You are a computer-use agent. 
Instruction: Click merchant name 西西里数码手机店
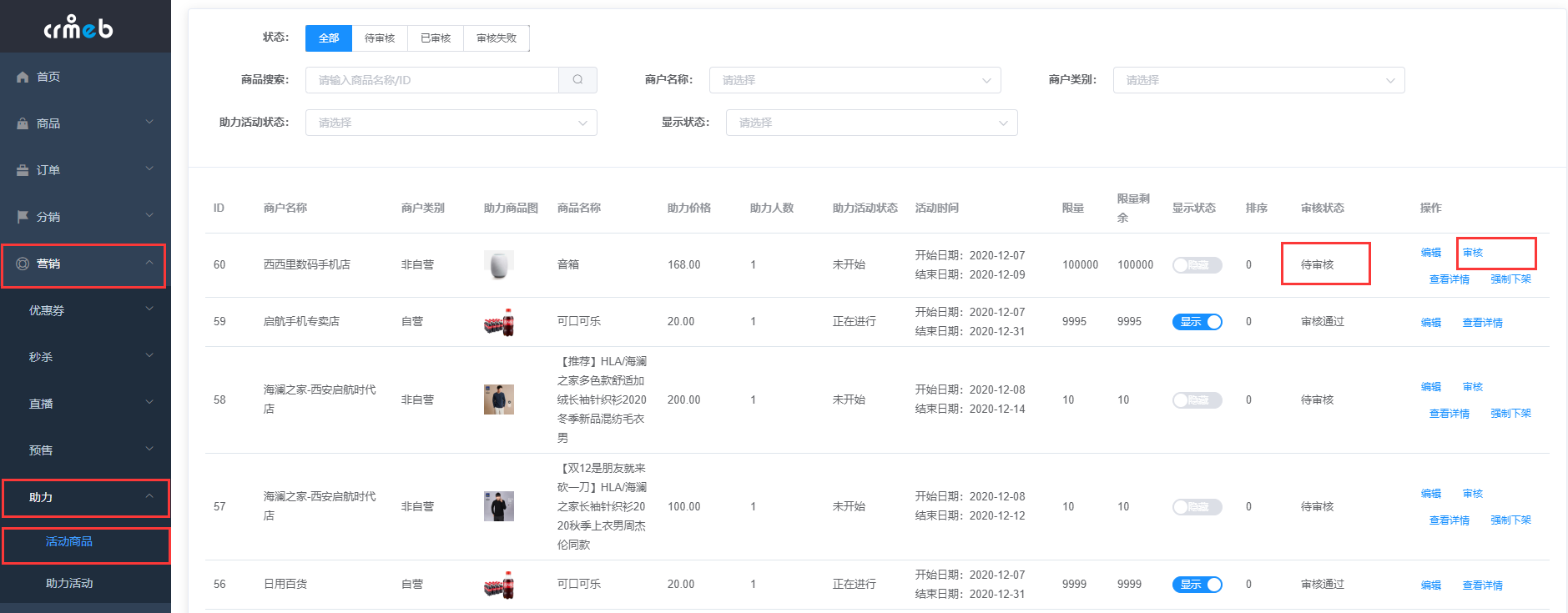[307, 265]
